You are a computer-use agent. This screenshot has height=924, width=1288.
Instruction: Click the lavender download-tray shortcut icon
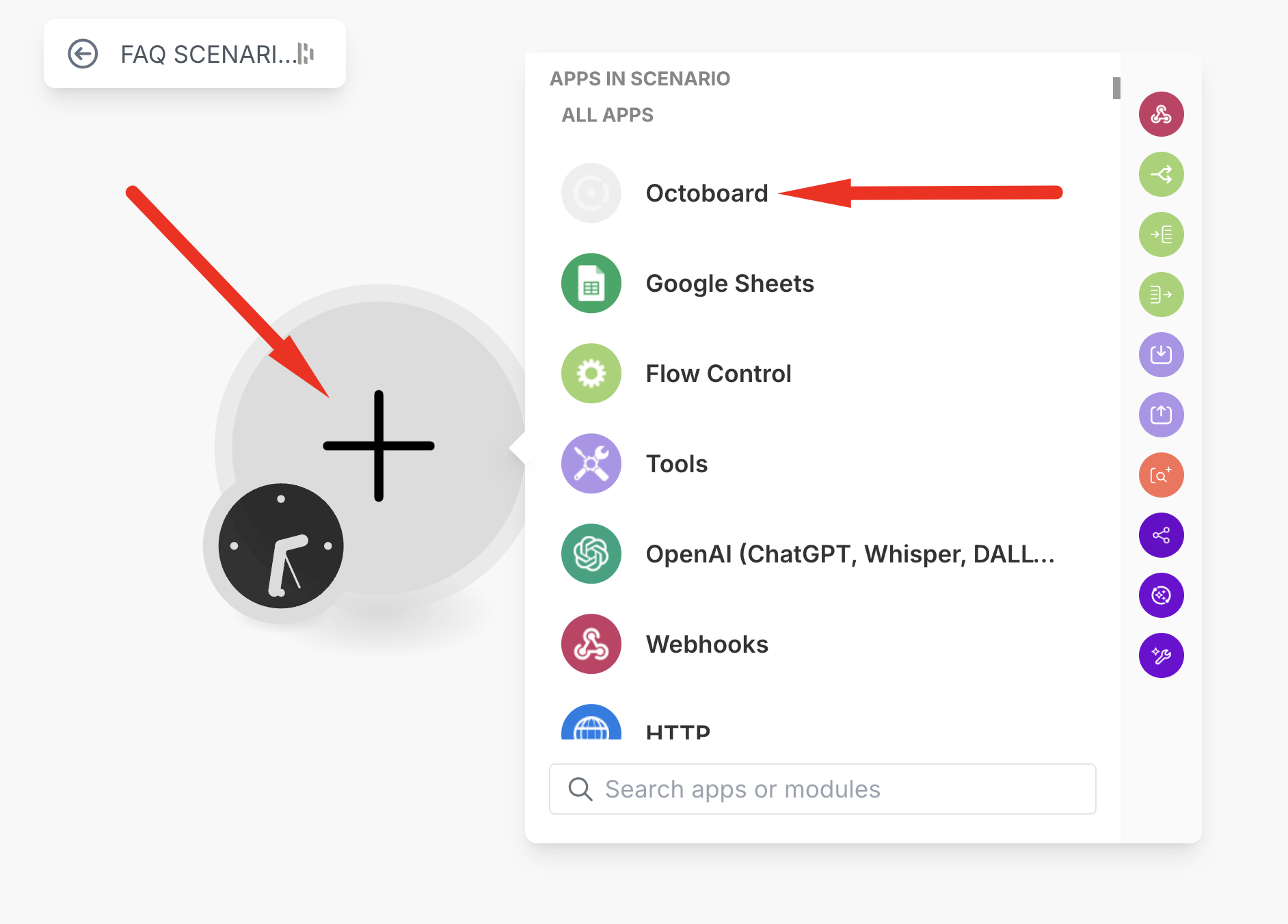coord(1161,355)
